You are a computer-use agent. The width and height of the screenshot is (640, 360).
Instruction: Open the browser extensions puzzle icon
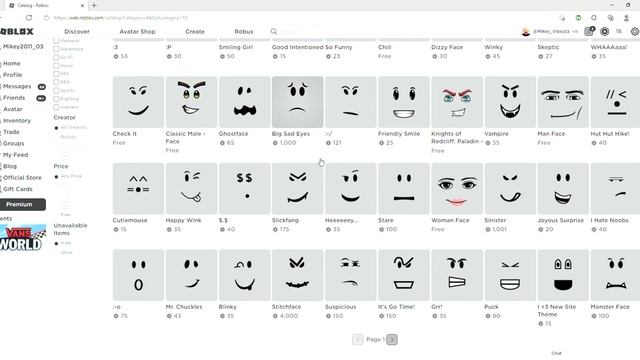(594, 18)
